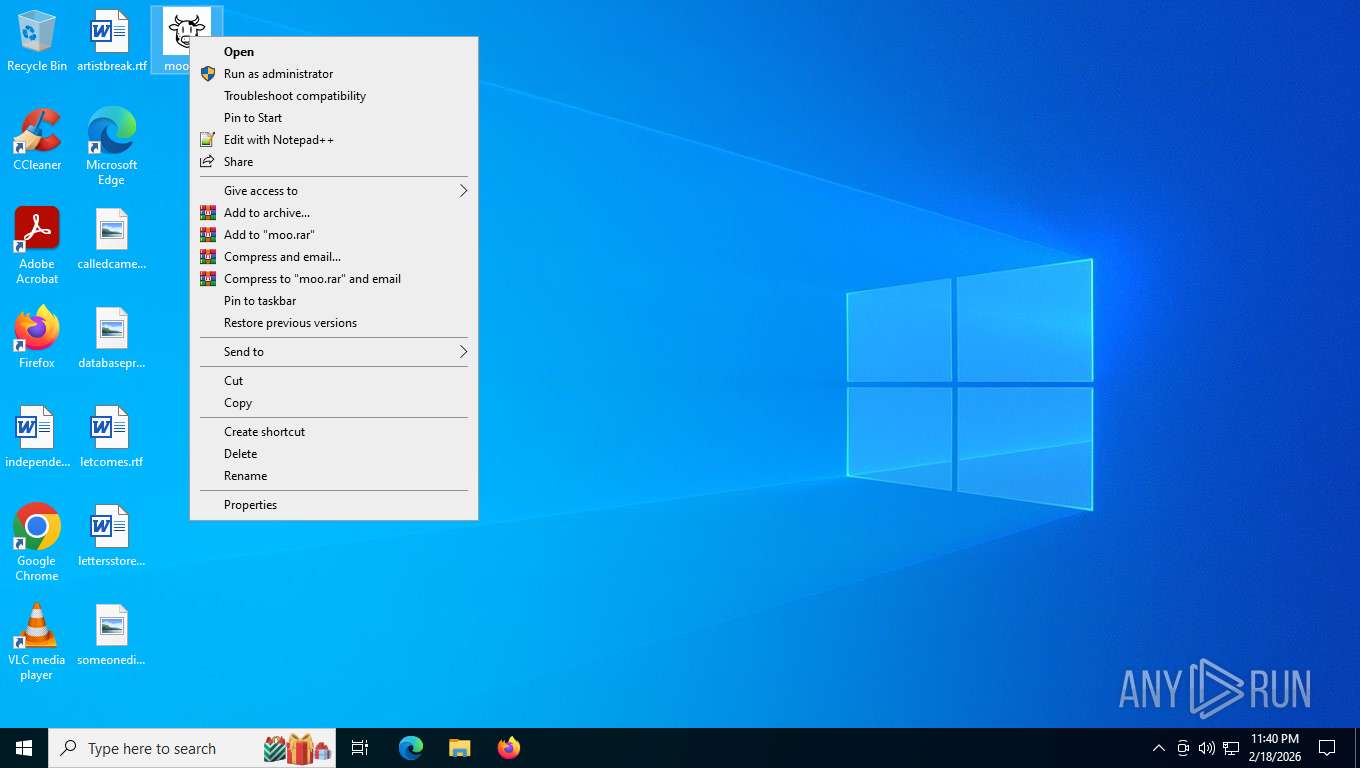Show hidden system tray icons
This screenshot has height=768, width=1360.
tap(1158, 748)
